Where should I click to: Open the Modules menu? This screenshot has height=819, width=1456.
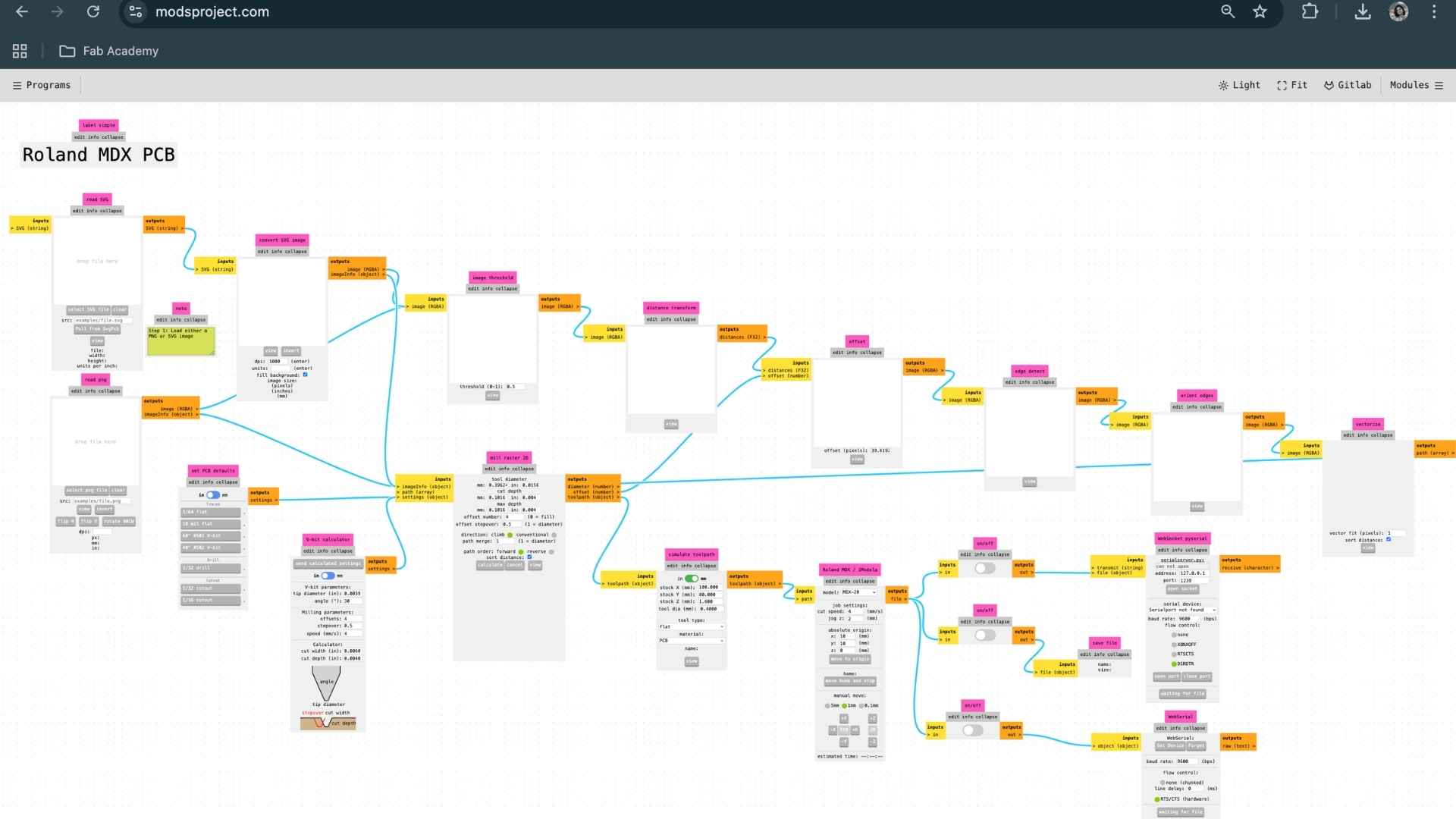point(1416,85)
